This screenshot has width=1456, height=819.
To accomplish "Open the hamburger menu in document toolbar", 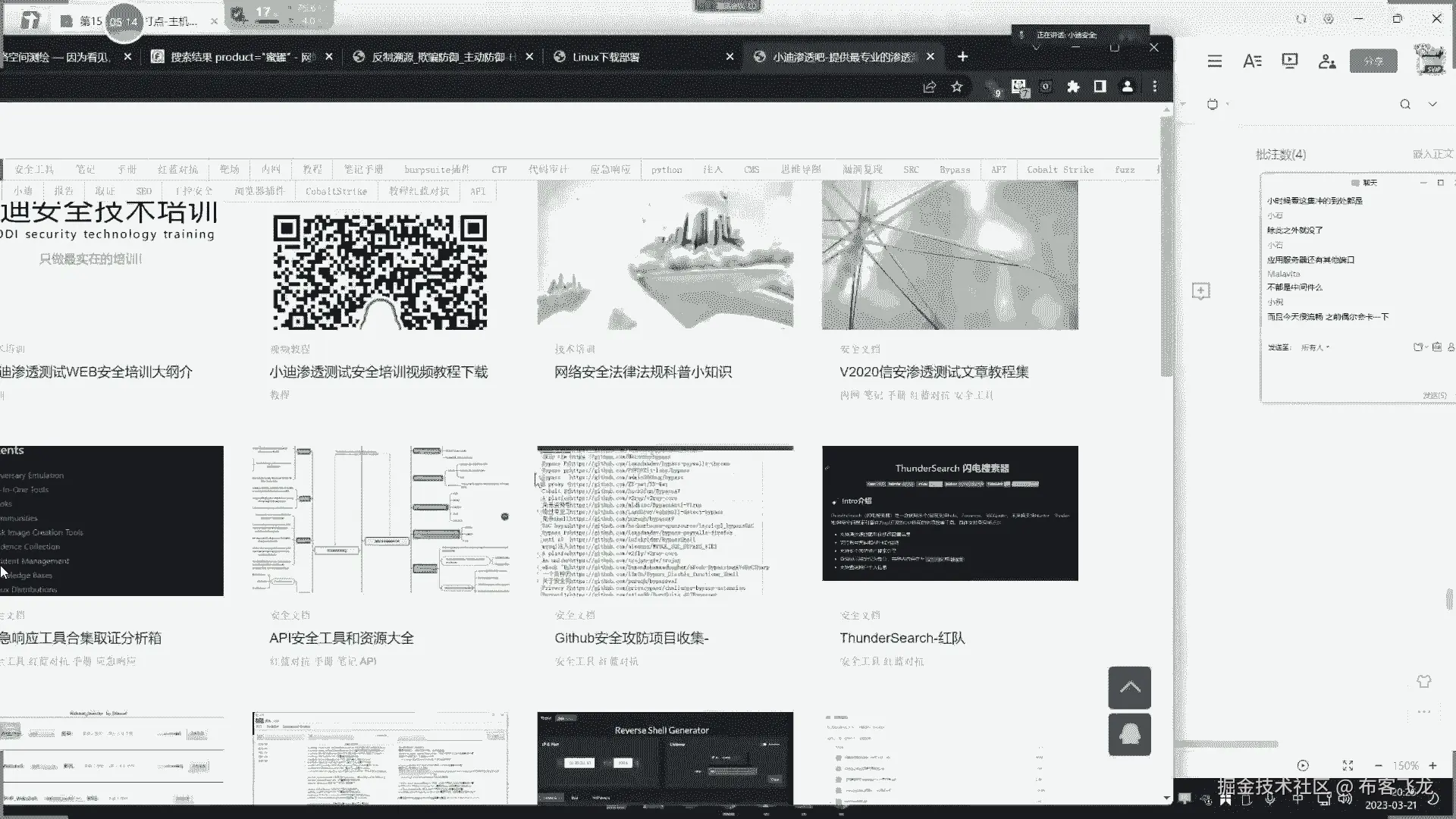I will [1215, 61].
